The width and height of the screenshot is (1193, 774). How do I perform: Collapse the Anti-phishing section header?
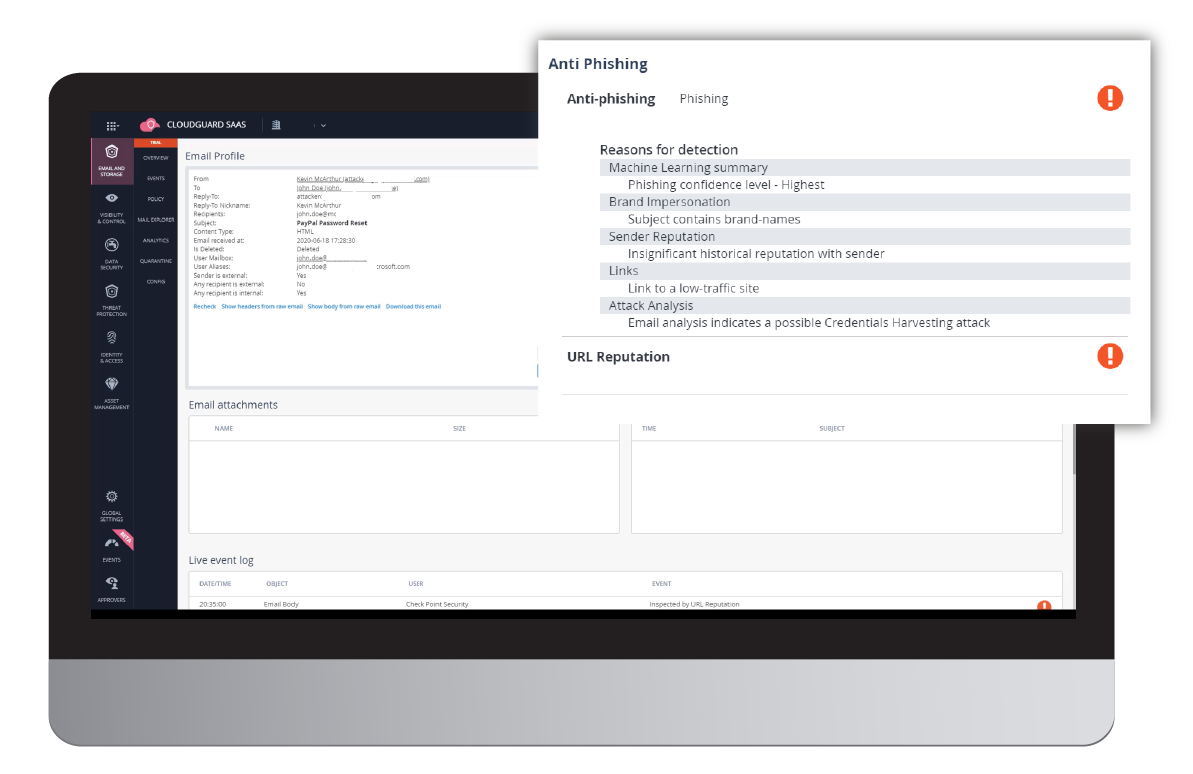(x=610, y=99)
